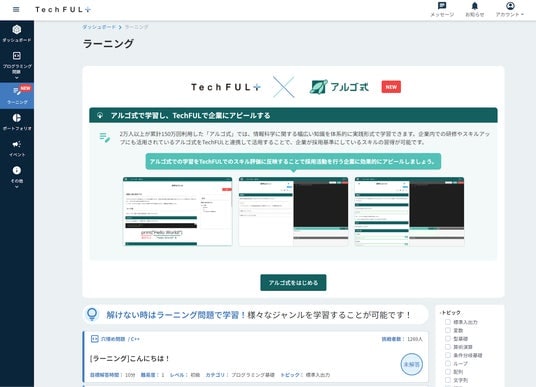Follow the ダッシュボード breadcrumb link
The image size is (536, 387).
pos(99,27)
